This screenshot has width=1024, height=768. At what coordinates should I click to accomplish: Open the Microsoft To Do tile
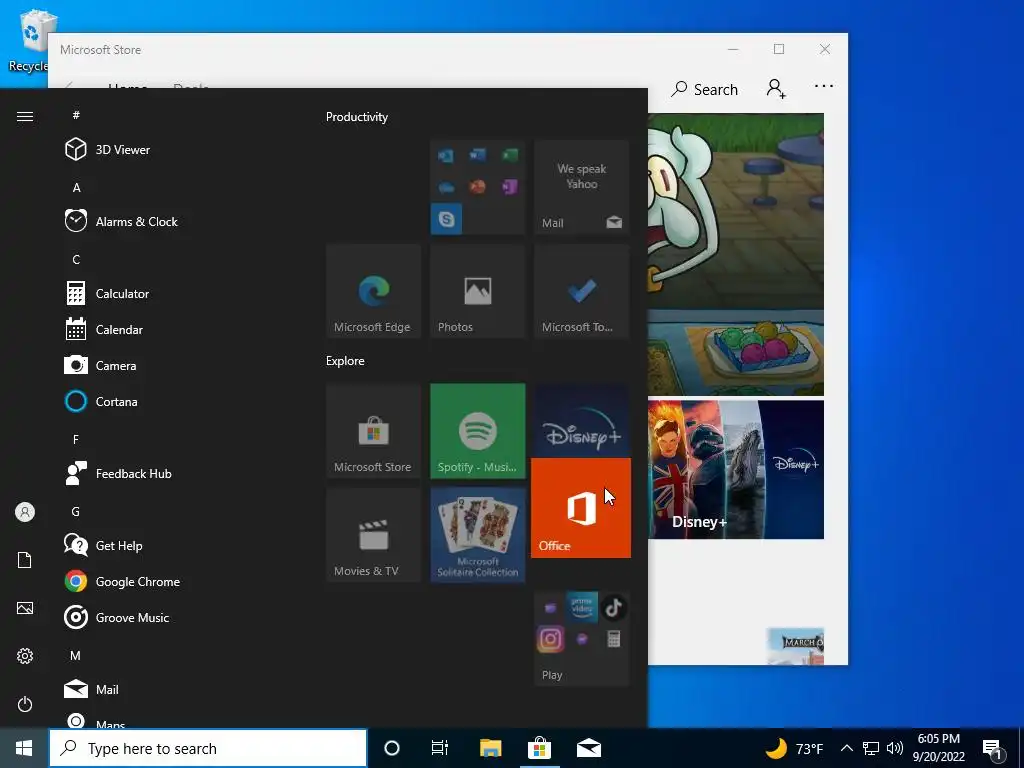pyautogui.click(x=581, y=291)
